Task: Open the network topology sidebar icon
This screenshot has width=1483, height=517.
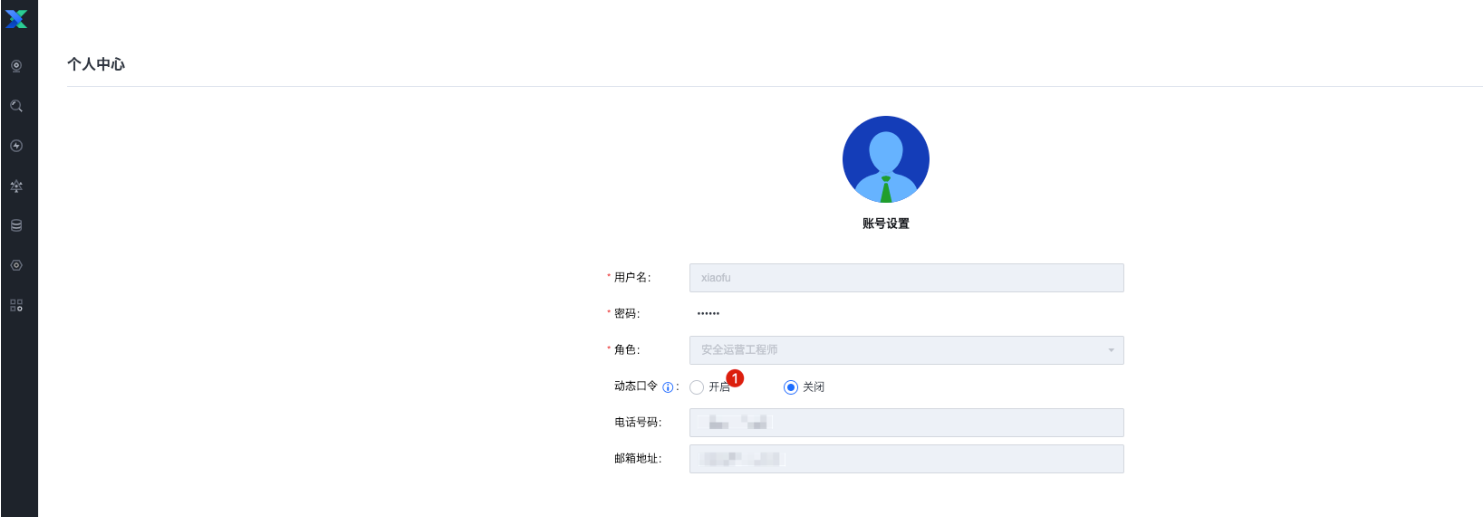Action: point(16,186)
